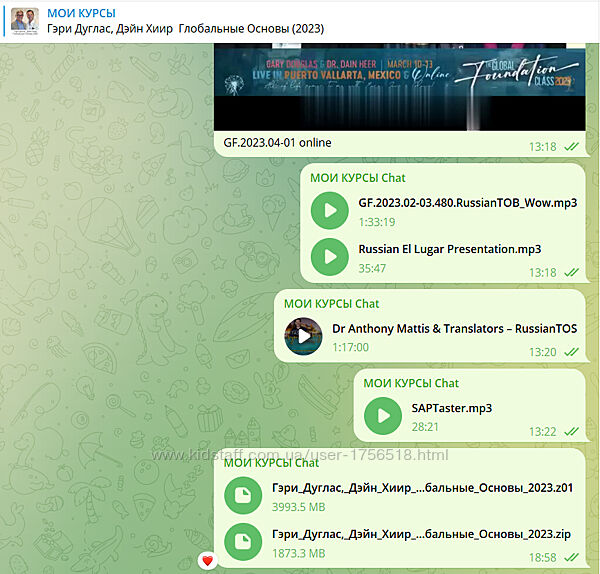Viewport: 600px width, 574px height.
Task: Click the red heart reaction
Action: click(x=208, y=560)
